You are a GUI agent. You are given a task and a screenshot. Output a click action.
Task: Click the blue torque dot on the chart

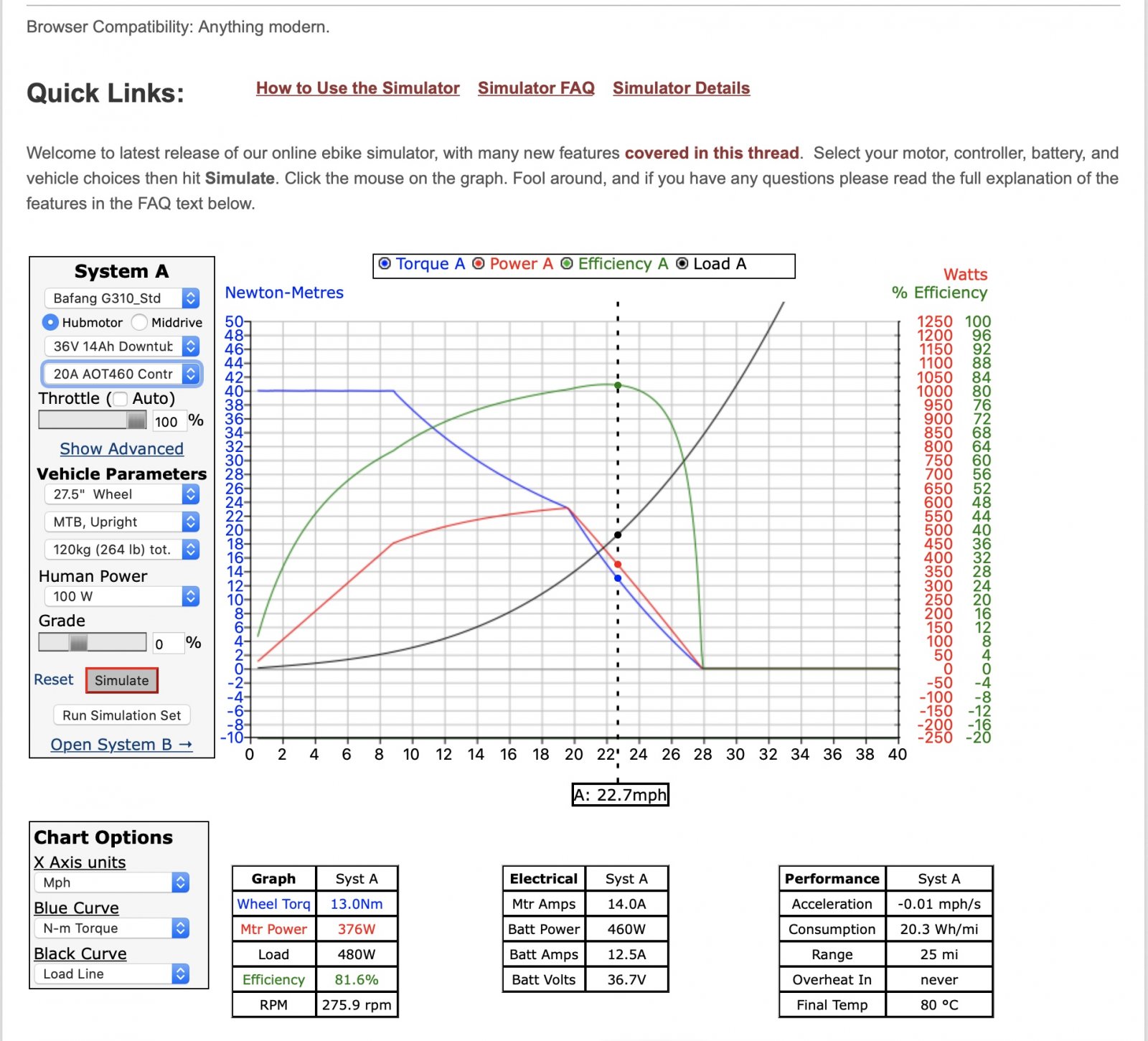coord(618,578)
